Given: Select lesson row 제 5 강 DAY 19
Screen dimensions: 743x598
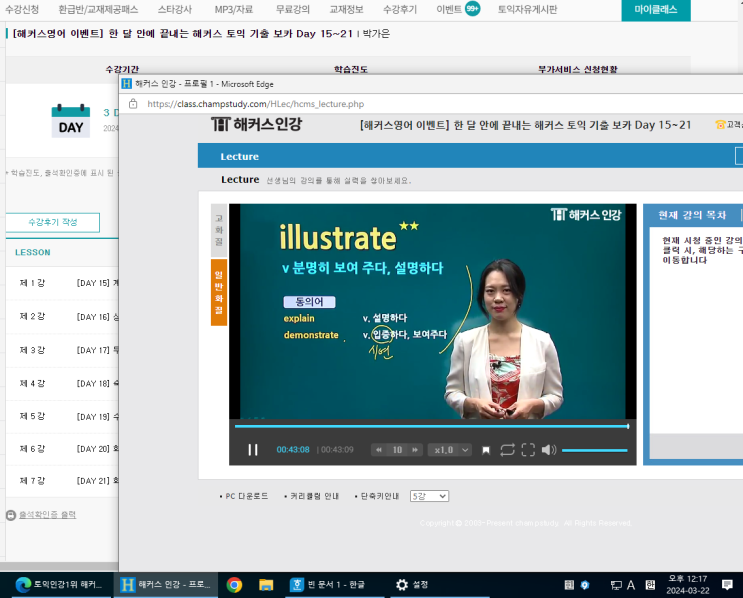Looking at the screenshot, I should [62, 417].
